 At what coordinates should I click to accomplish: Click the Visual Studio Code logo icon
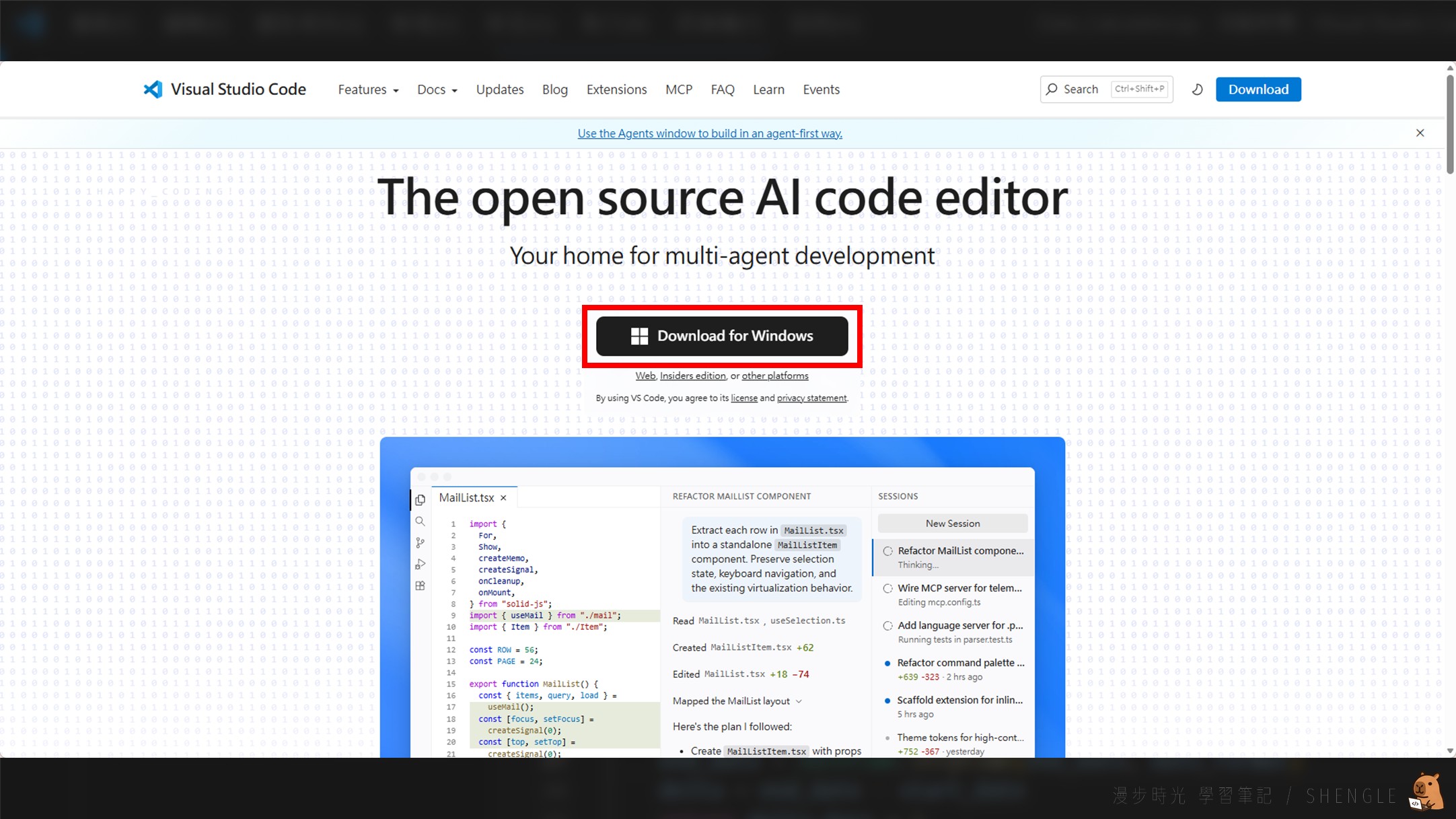[x=153, y=90]
